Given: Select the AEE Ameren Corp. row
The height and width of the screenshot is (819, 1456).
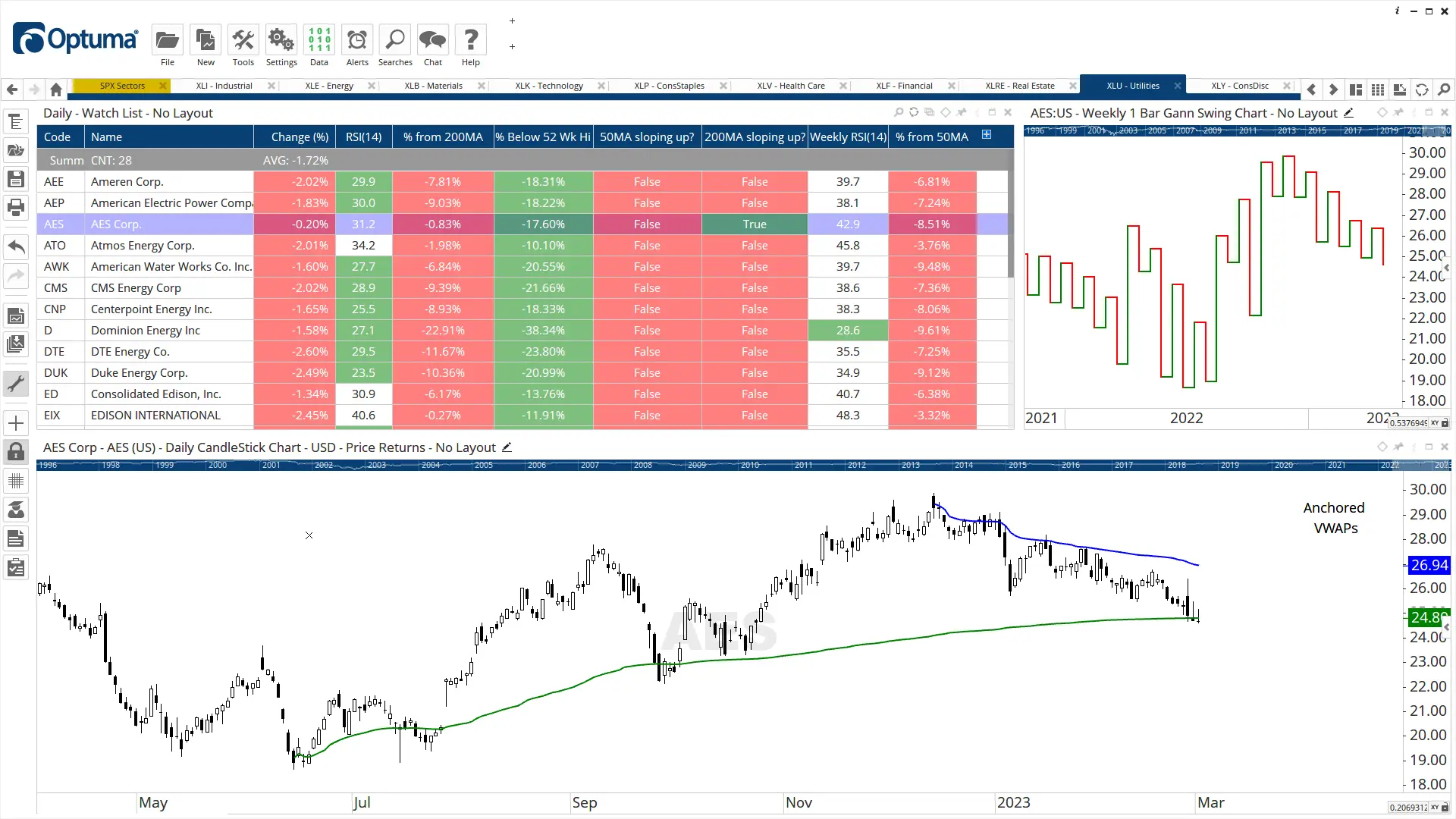Looking at the screenshot, I should (522, 182).
